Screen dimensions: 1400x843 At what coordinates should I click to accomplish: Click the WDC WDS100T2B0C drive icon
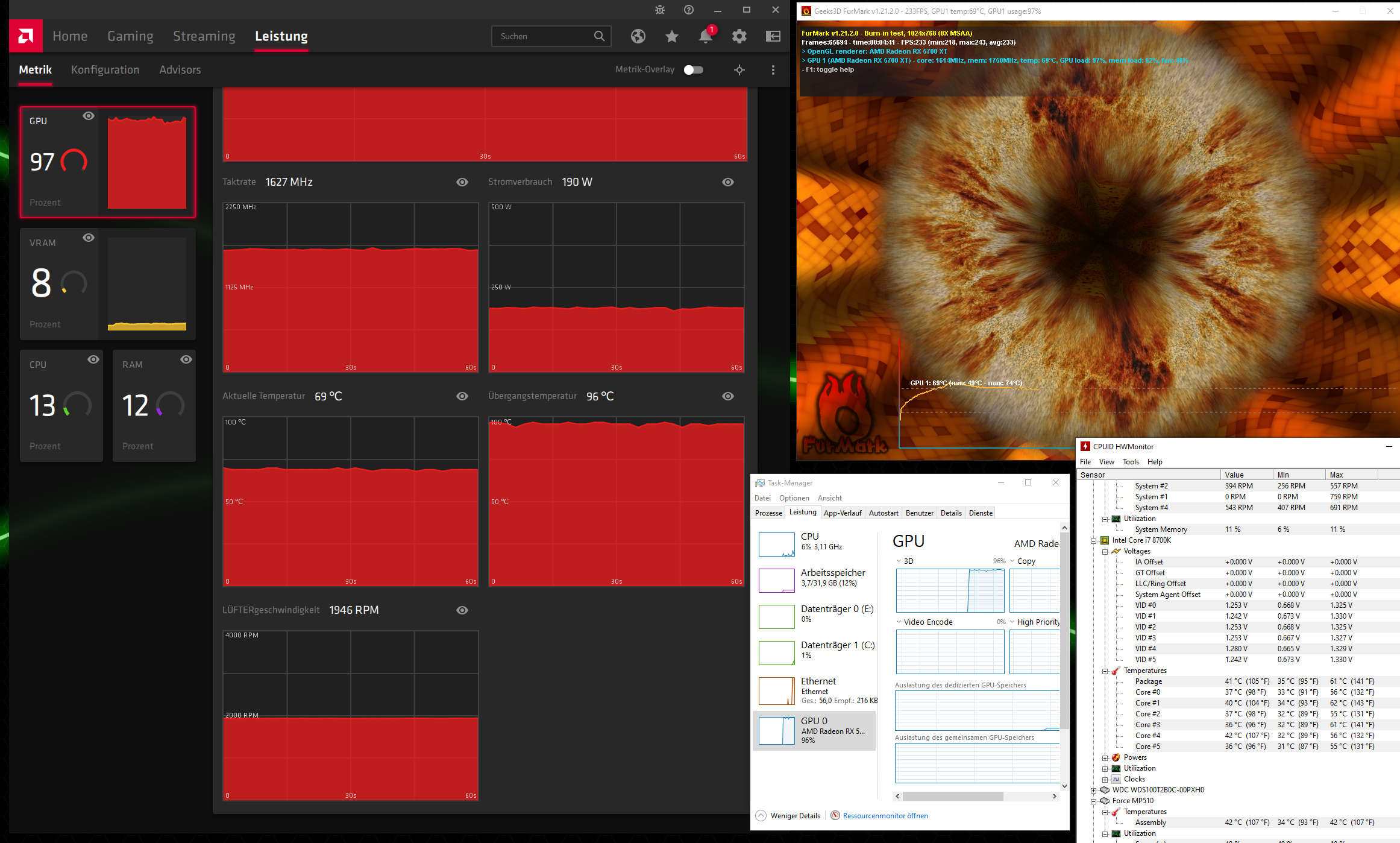1105,790
